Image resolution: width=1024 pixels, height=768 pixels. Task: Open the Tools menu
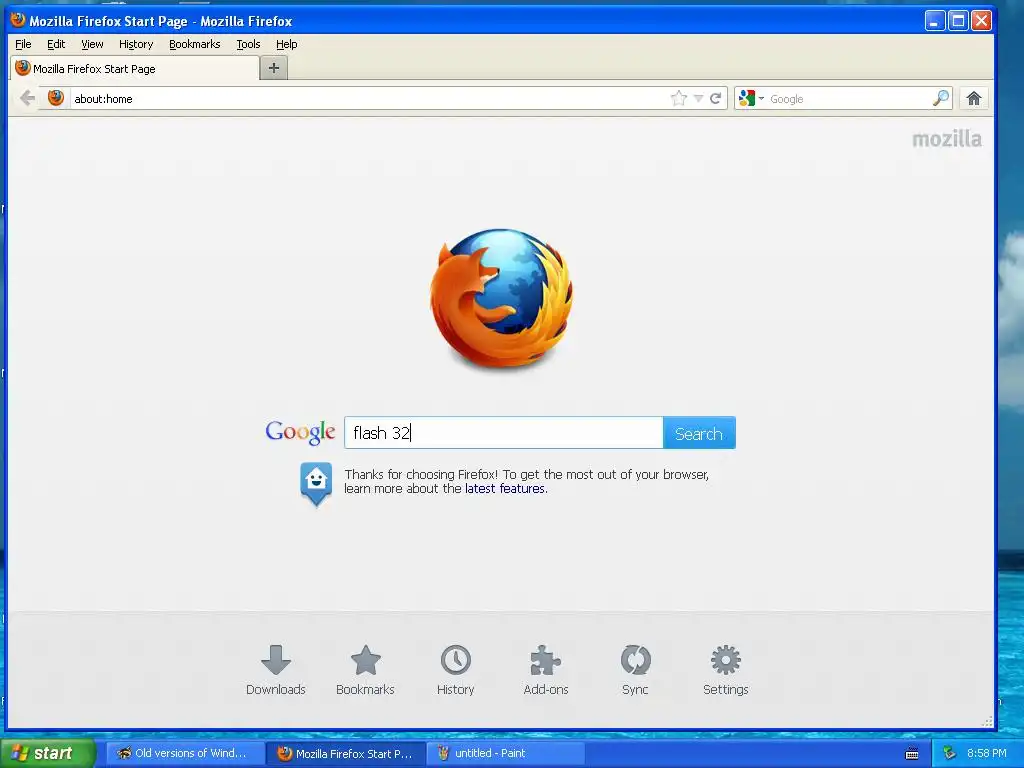[248, 44]
